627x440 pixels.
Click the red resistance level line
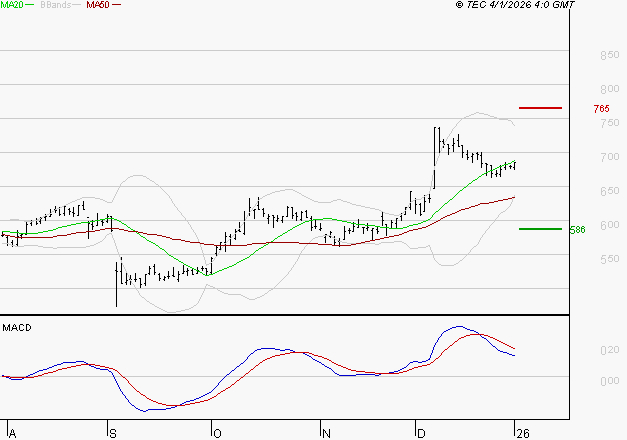coord(540,108)
